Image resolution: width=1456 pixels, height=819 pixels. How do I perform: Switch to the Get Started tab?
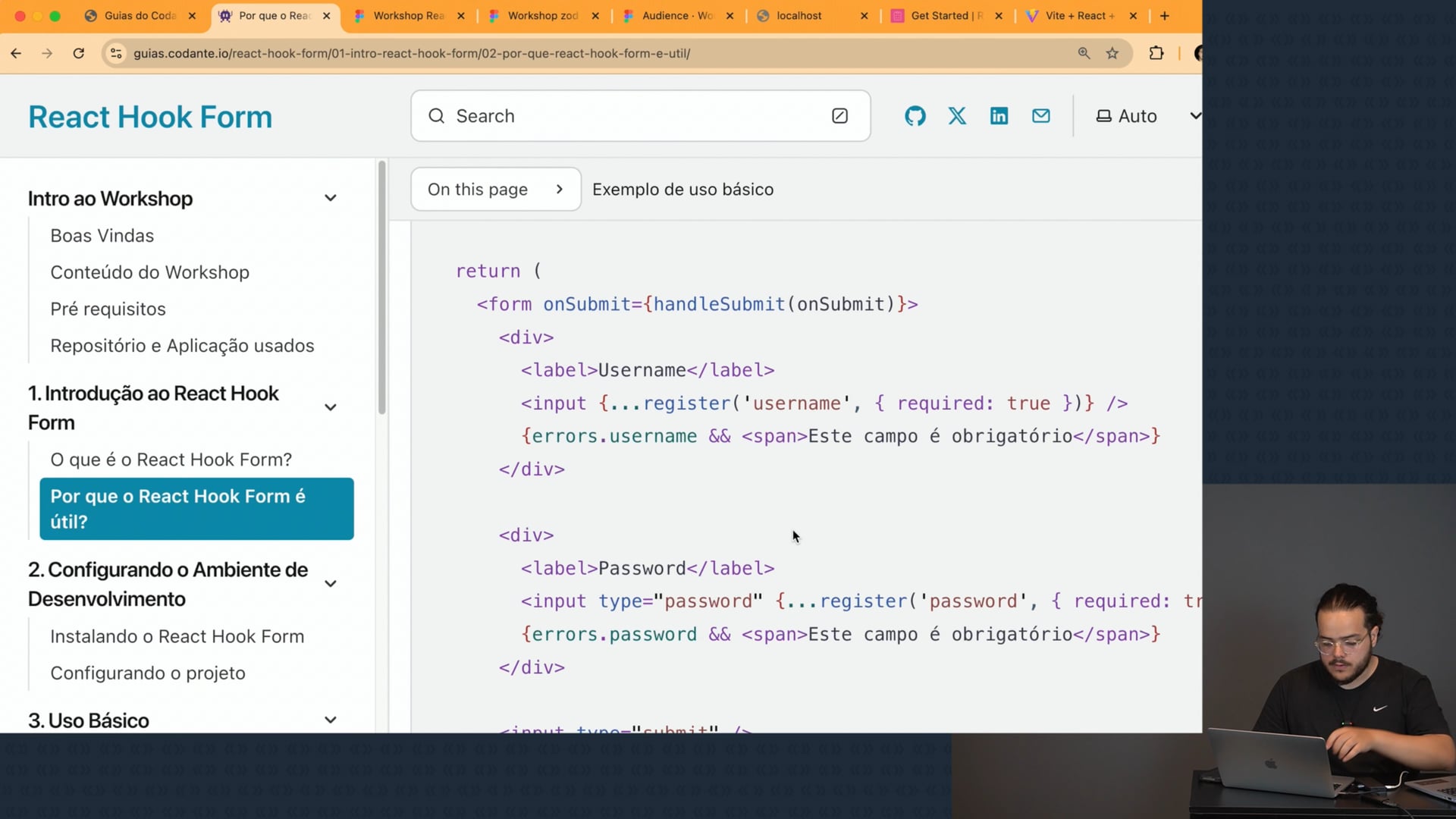(x=946, y=16)
